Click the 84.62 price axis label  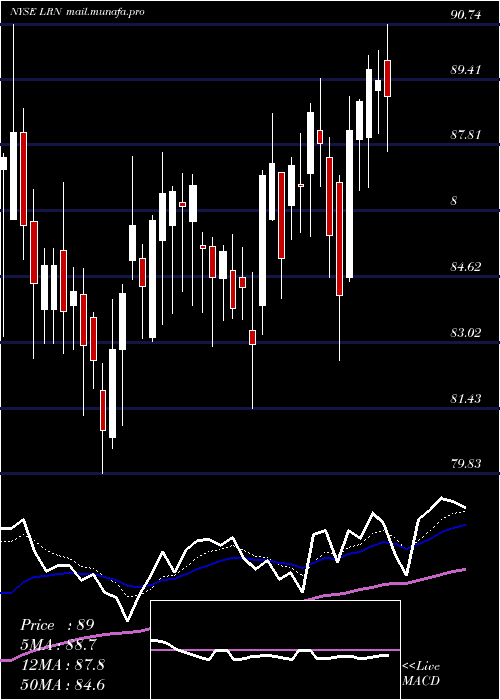(466, 267)
